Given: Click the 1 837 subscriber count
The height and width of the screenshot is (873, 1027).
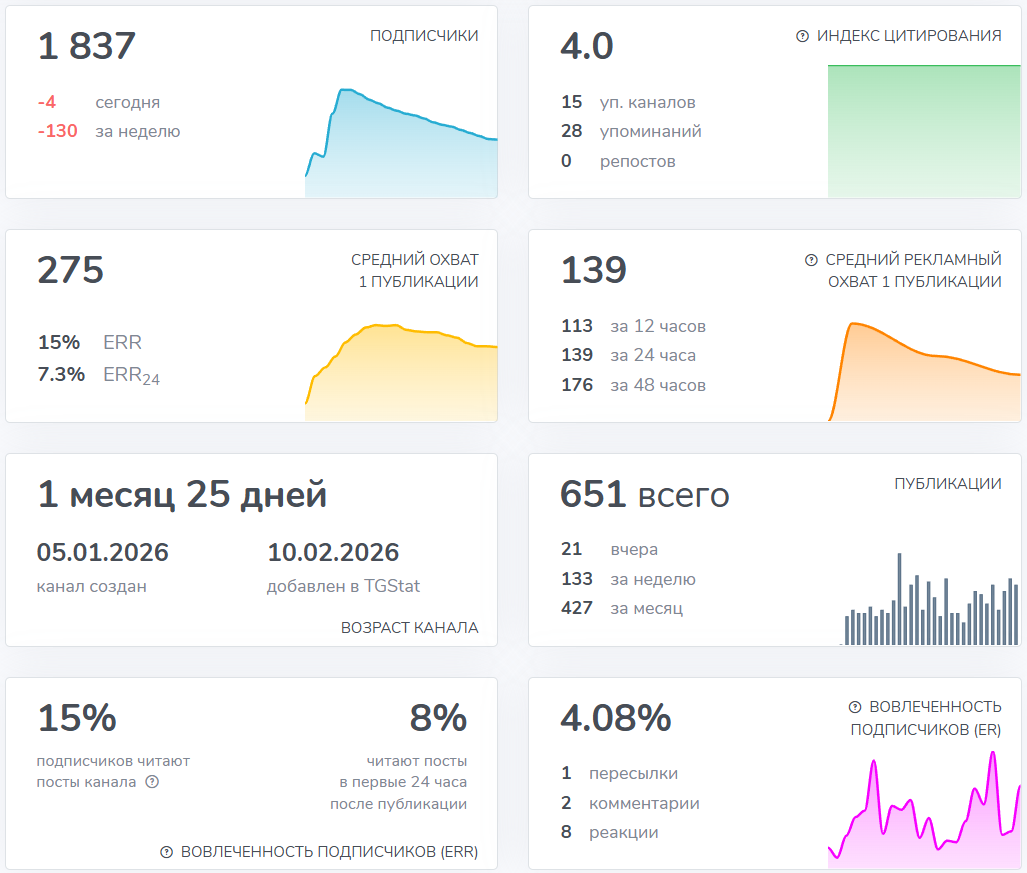Looking at the screenshot, I should click(x=87, y=46).
